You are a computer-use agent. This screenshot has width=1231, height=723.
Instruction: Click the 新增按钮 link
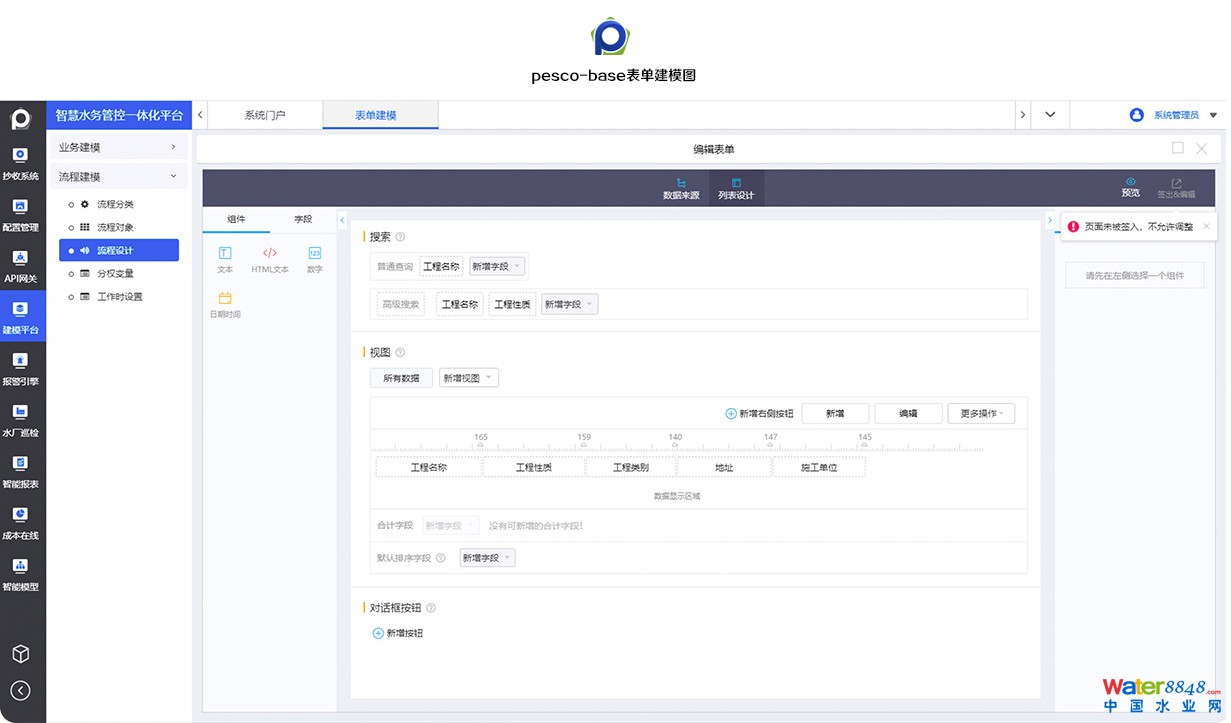point(398,633)
